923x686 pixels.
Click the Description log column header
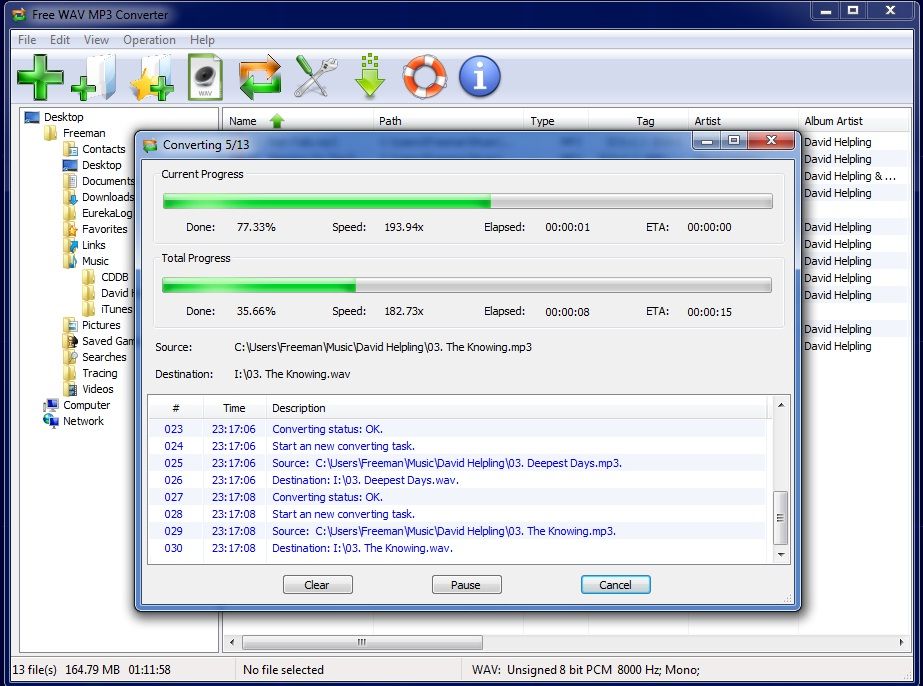517,408
